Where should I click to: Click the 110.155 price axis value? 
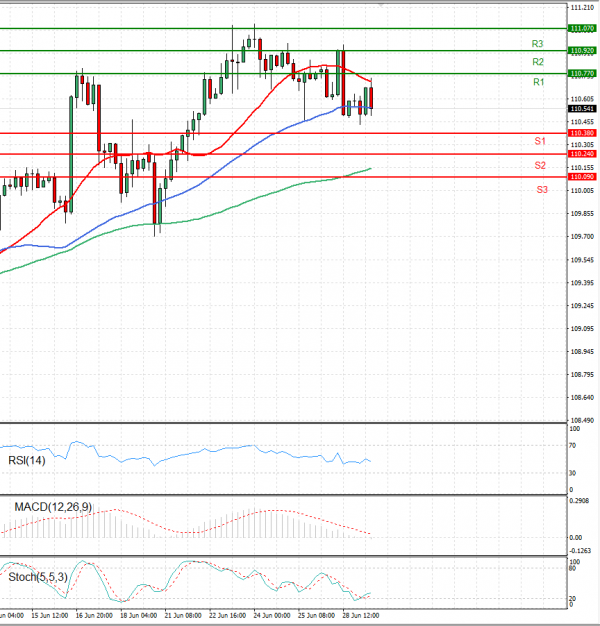[x=582, y=168]
